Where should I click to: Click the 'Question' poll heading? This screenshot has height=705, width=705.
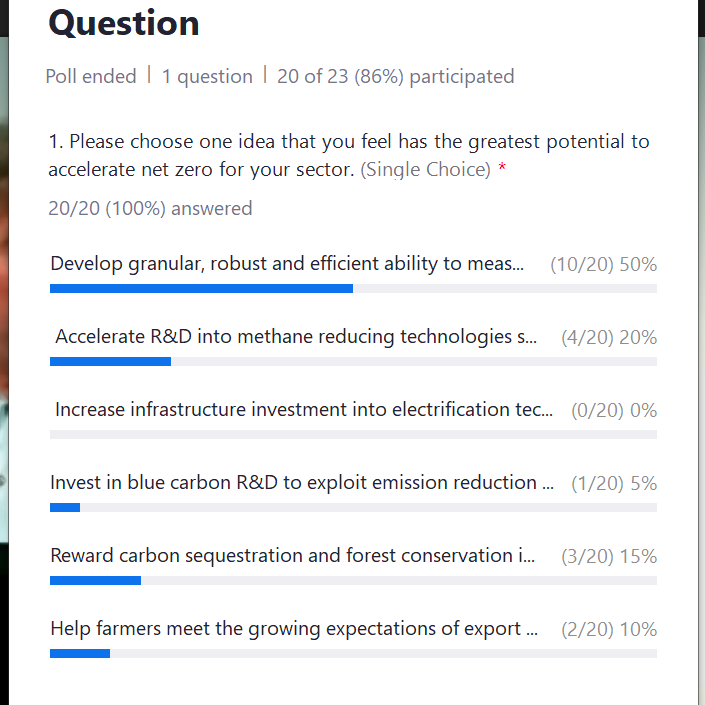[124, 23]
